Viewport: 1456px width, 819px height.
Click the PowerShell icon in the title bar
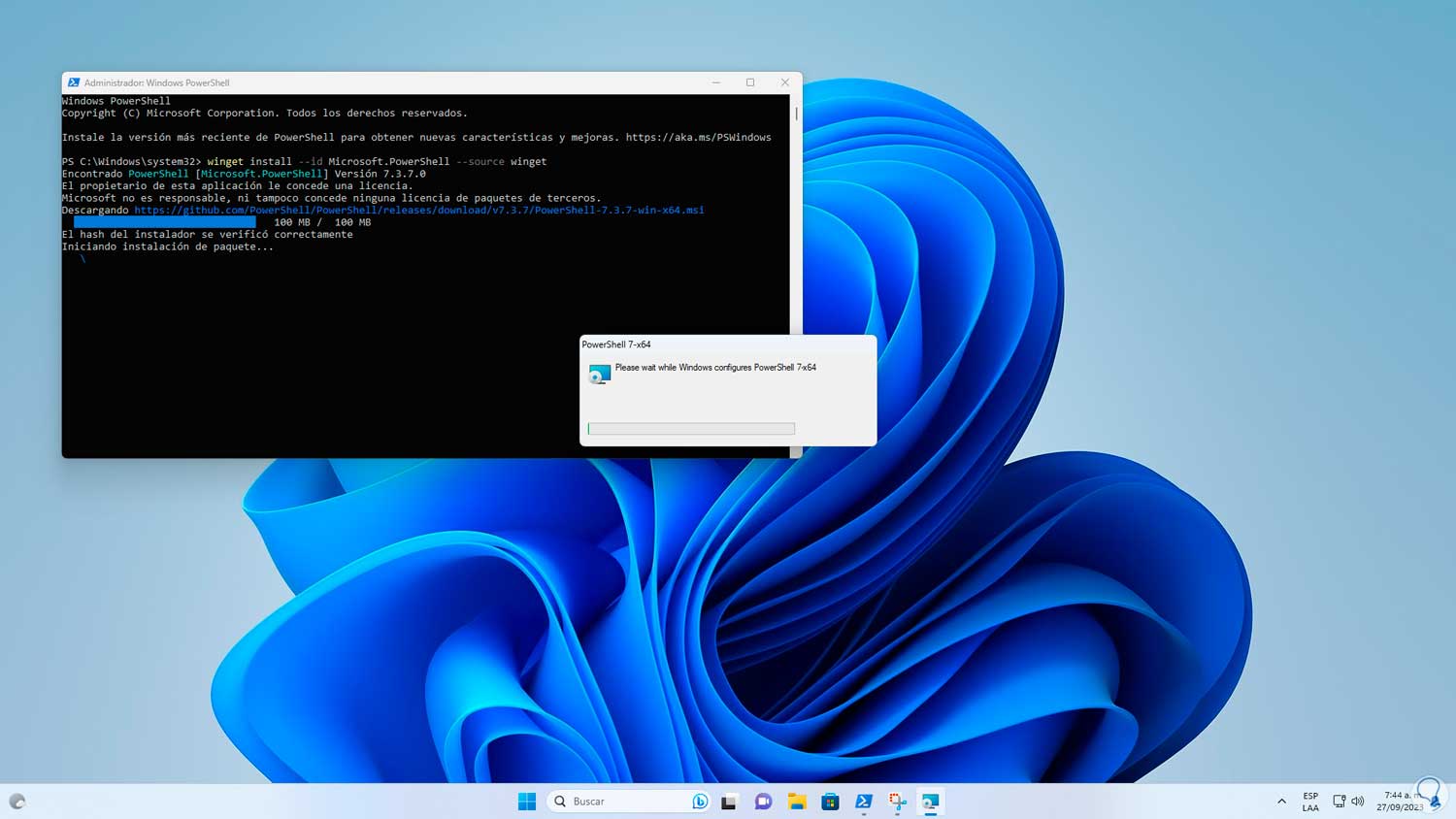[x=73, y=82]
